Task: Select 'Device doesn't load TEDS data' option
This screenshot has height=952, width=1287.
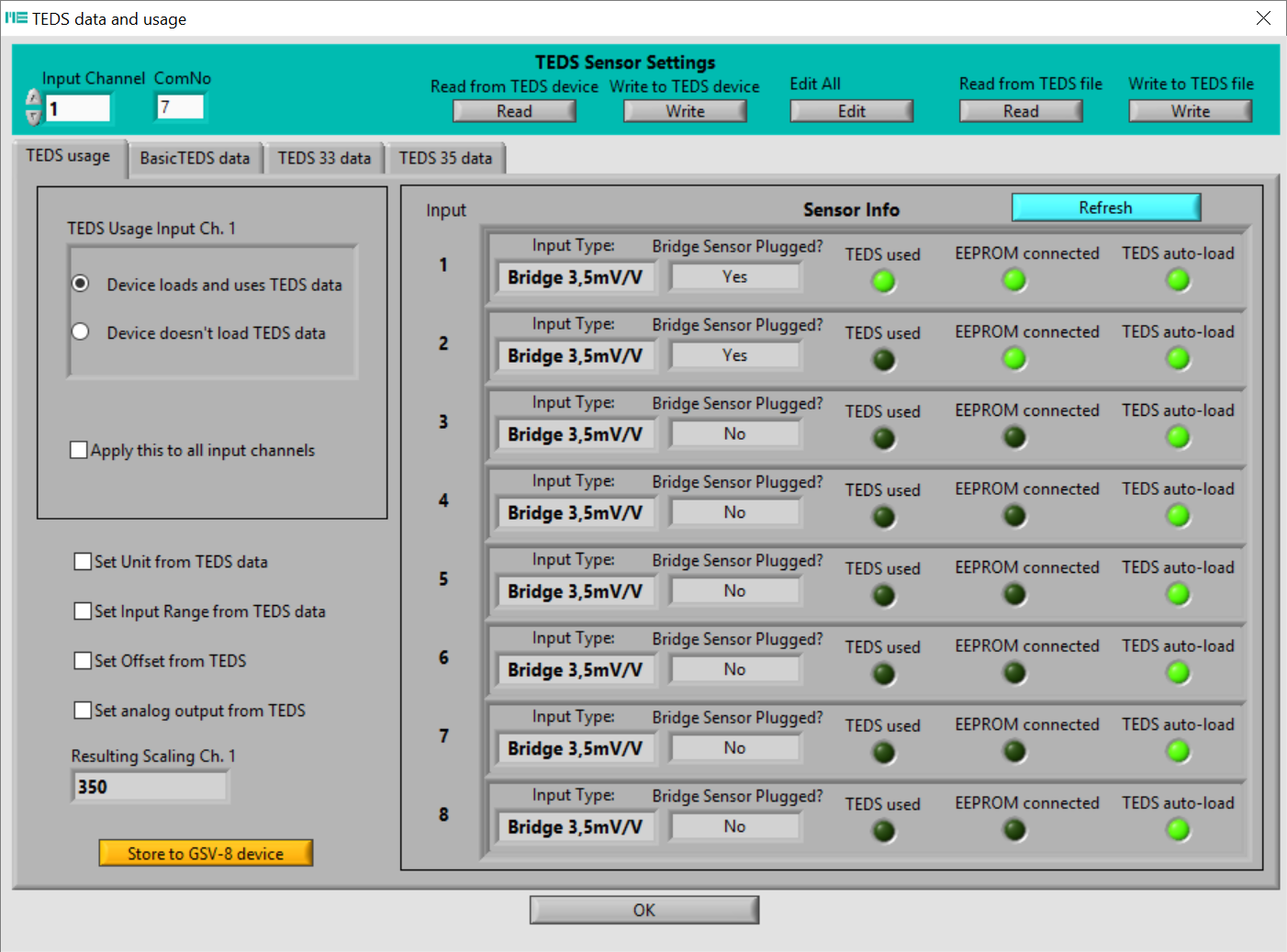Action: click(x=81, y=331)
